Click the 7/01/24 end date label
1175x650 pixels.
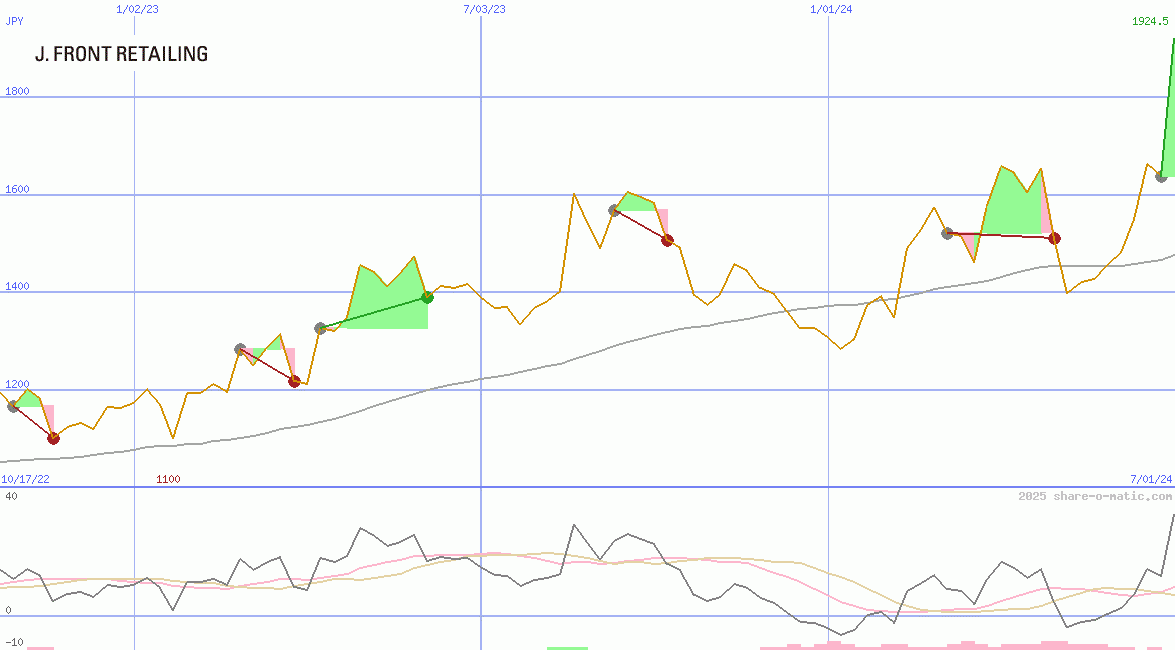1150,479
